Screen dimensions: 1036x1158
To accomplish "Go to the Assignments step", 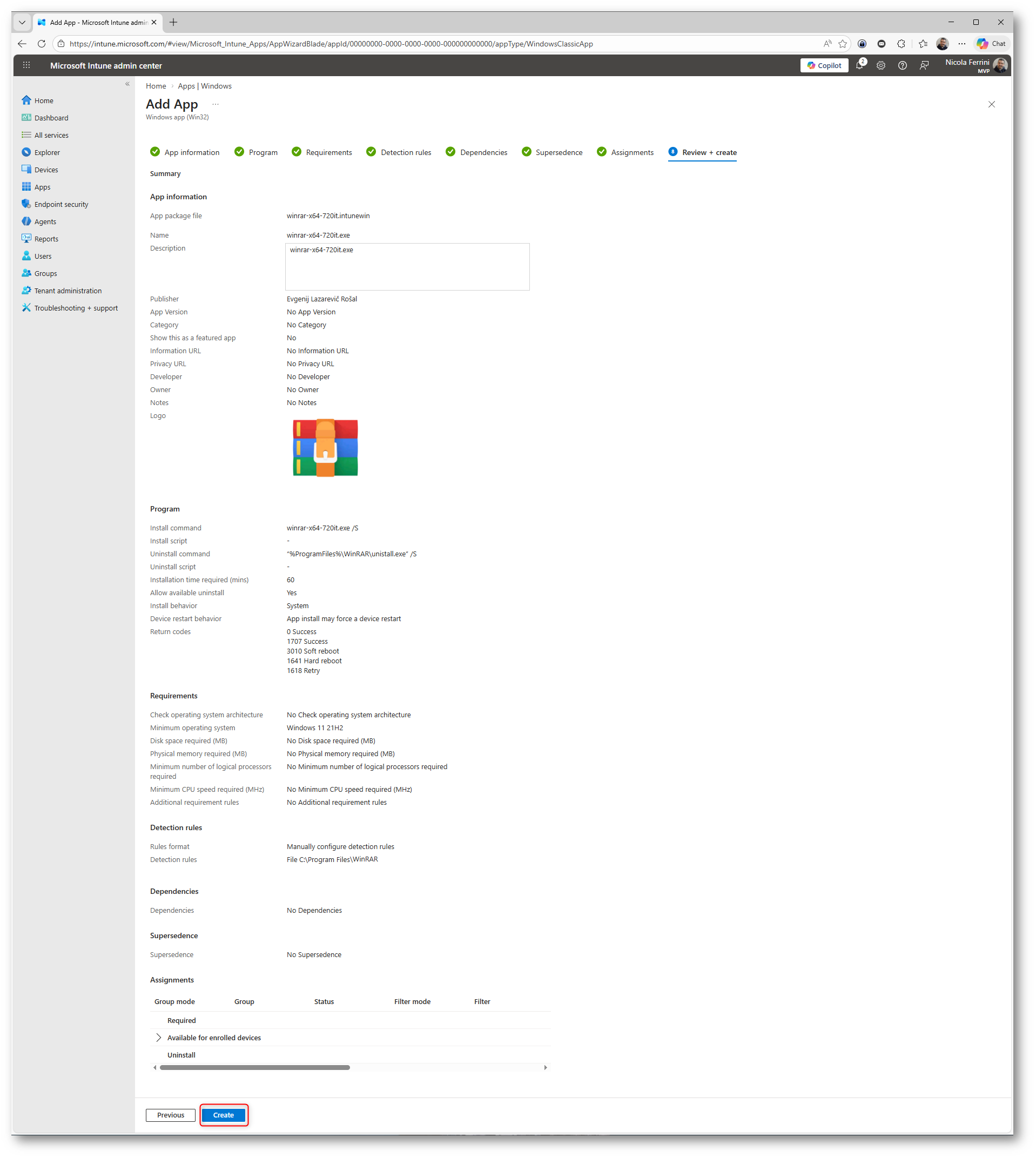I will (x=625, y=152).
